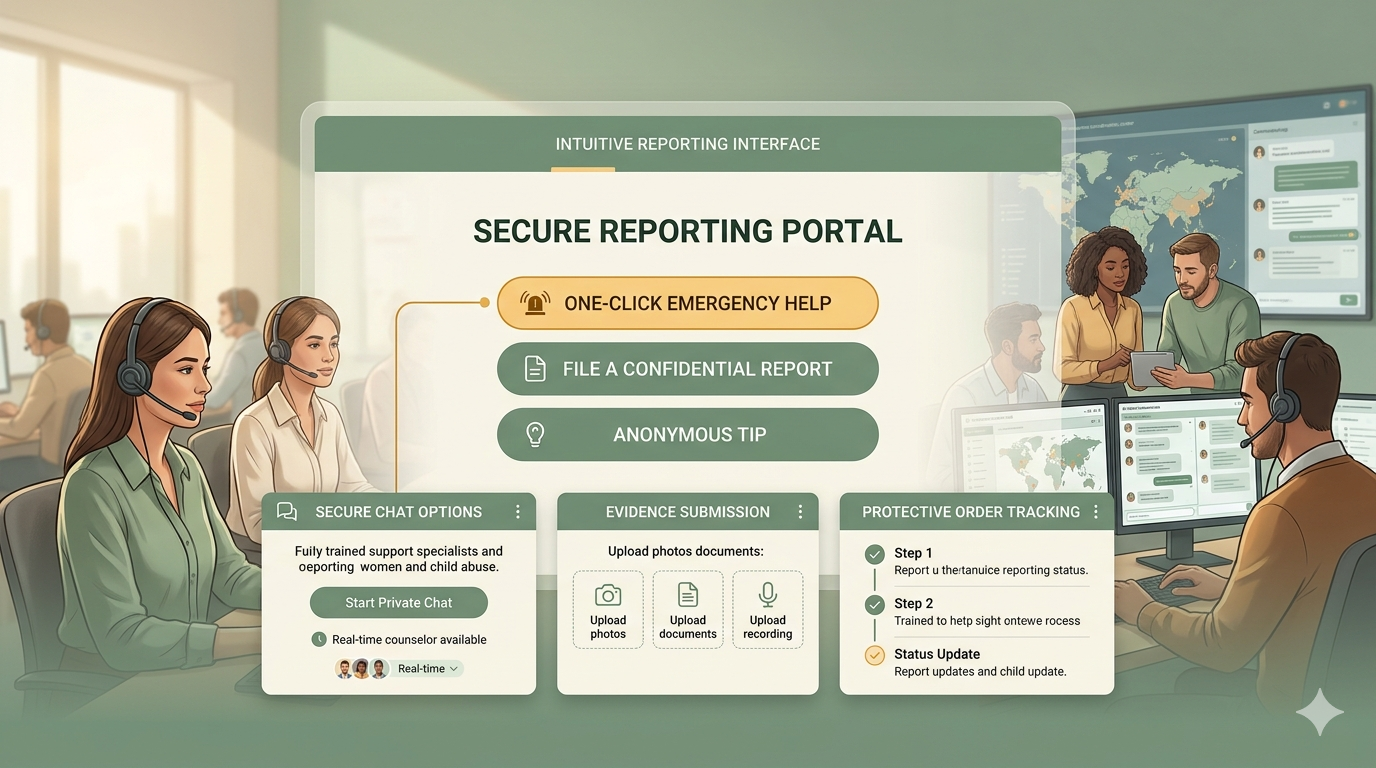The width and height of the screenshot is (1376, 768).
Task: Click the chat bubbles icon in Secure Chat Options header
Action: [287, 511]
